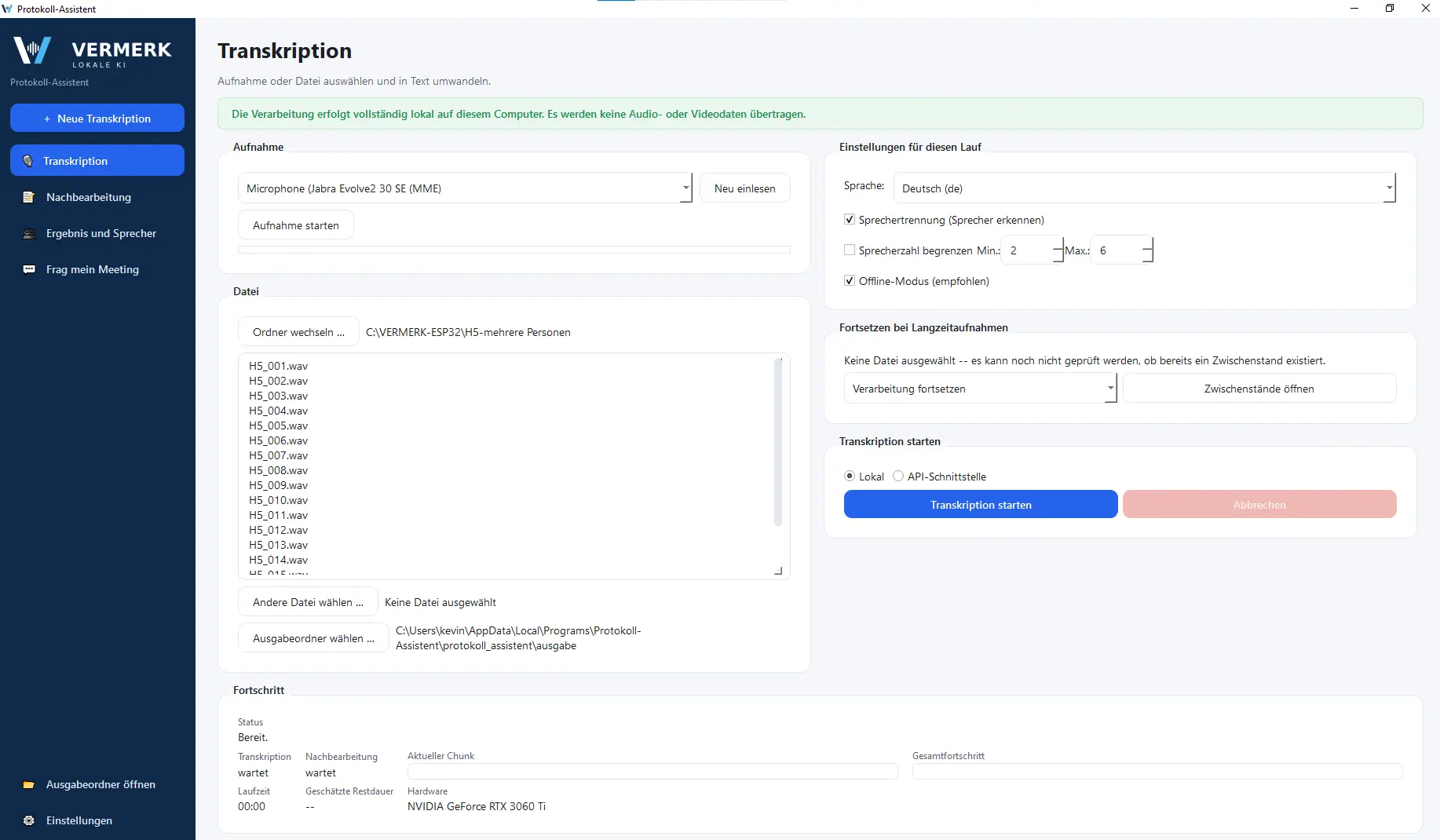The image size is (1440, 840).
Task: Click the Transkription sidebar microphone icon
Action: pos(28,161)
